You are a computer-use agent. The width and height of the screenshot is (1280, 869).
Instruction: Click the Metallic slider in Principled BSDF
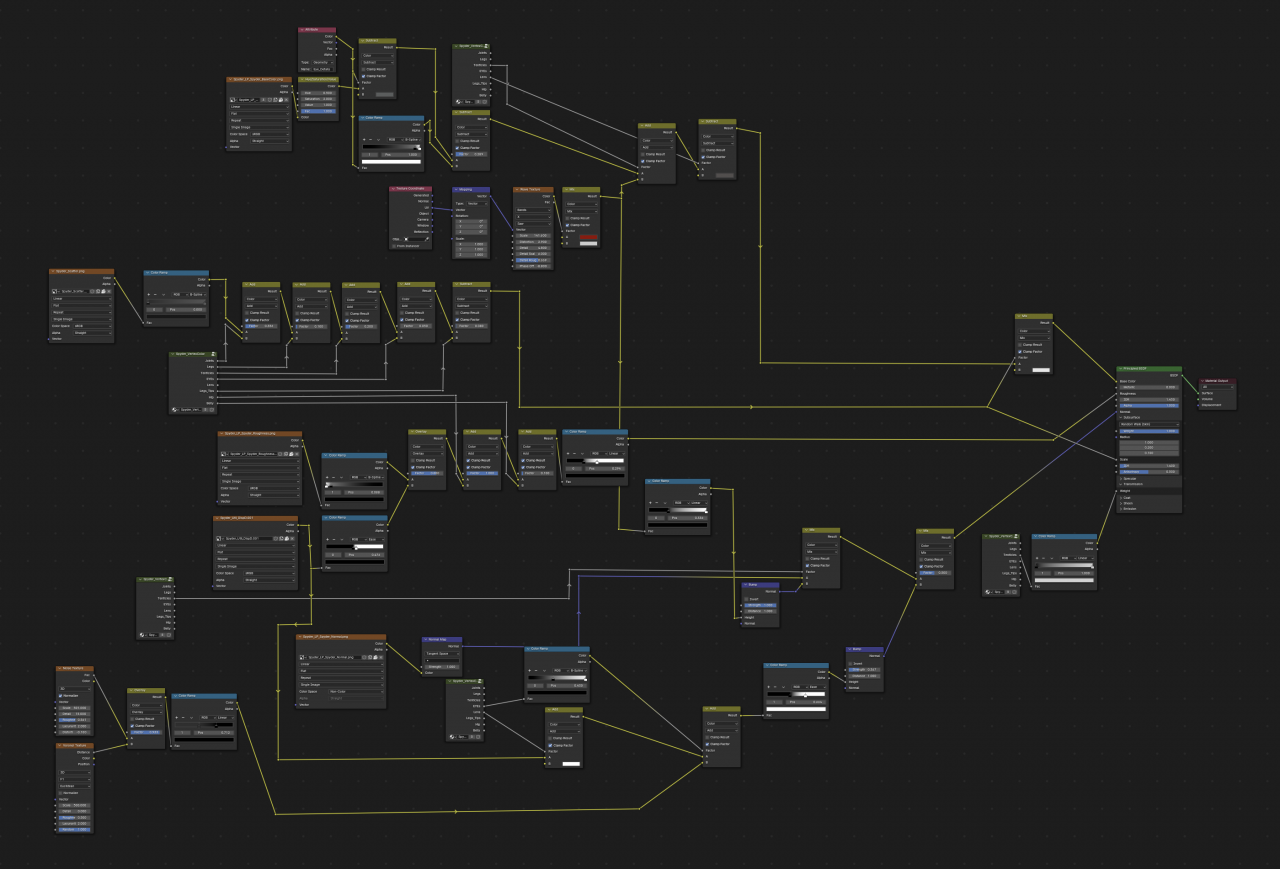pyautogui.click(x=1149, y=387)
